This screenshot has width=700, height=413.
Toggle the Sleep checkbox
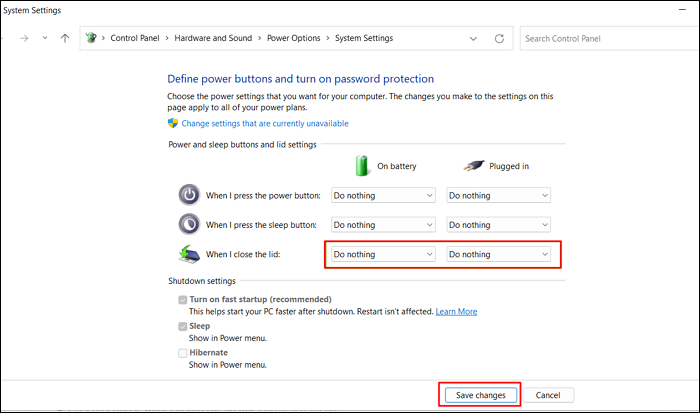coord(182,326)
